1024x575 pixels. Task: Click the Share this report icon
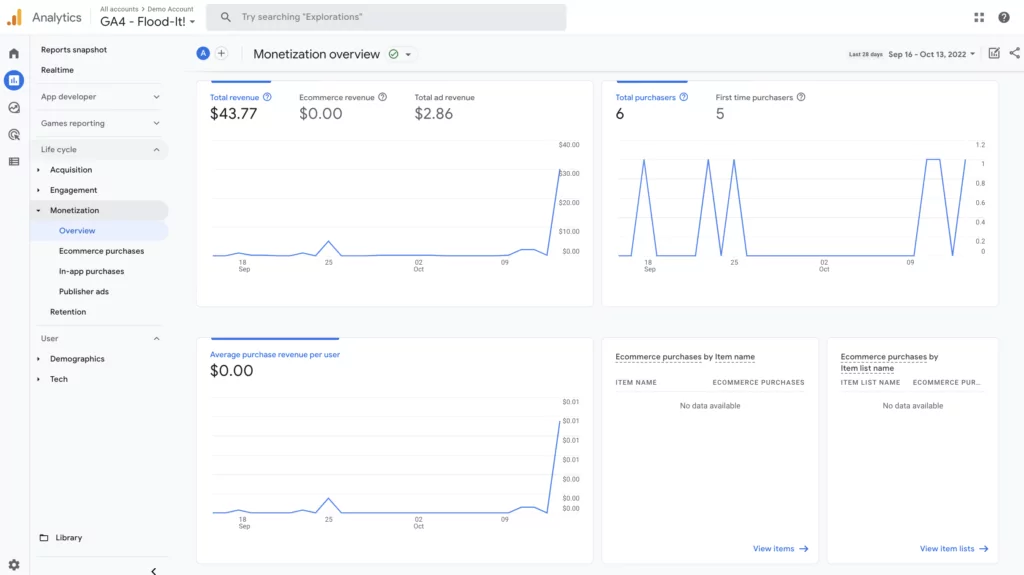click(x=1014, y=54)
